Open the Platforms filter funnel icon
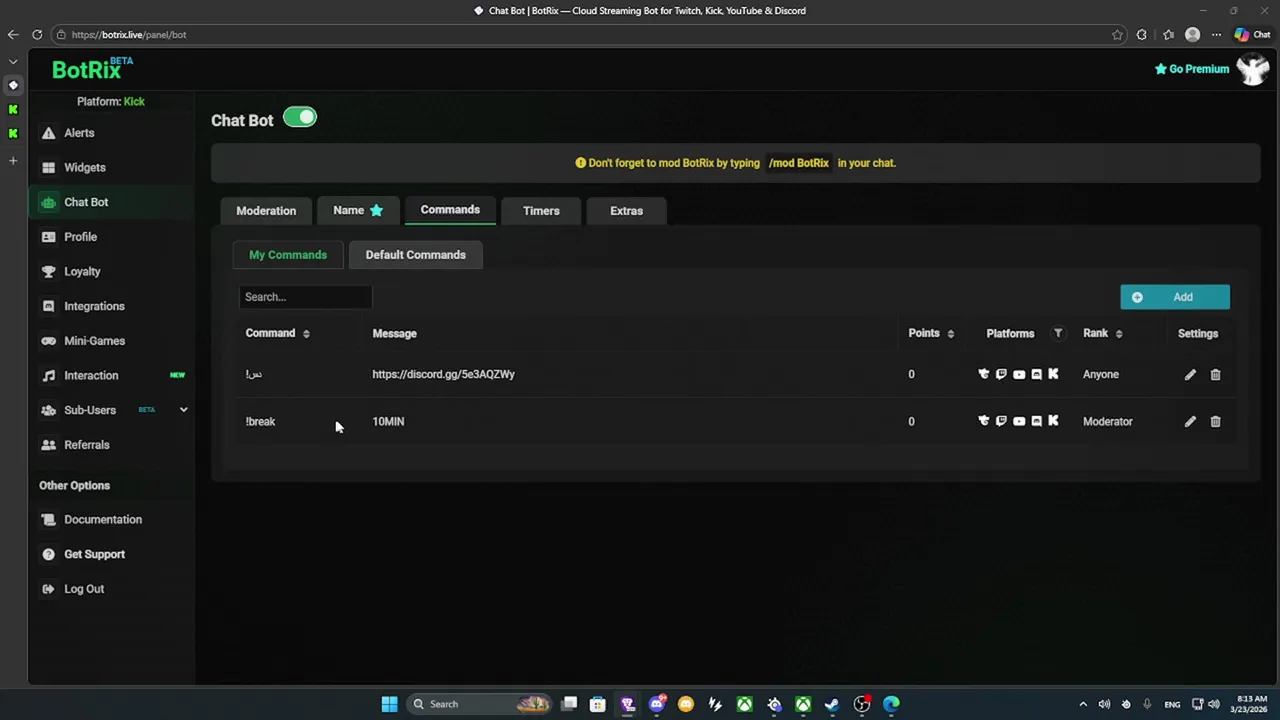This screenshot has width=1280, height=720. pos(1058,333)
